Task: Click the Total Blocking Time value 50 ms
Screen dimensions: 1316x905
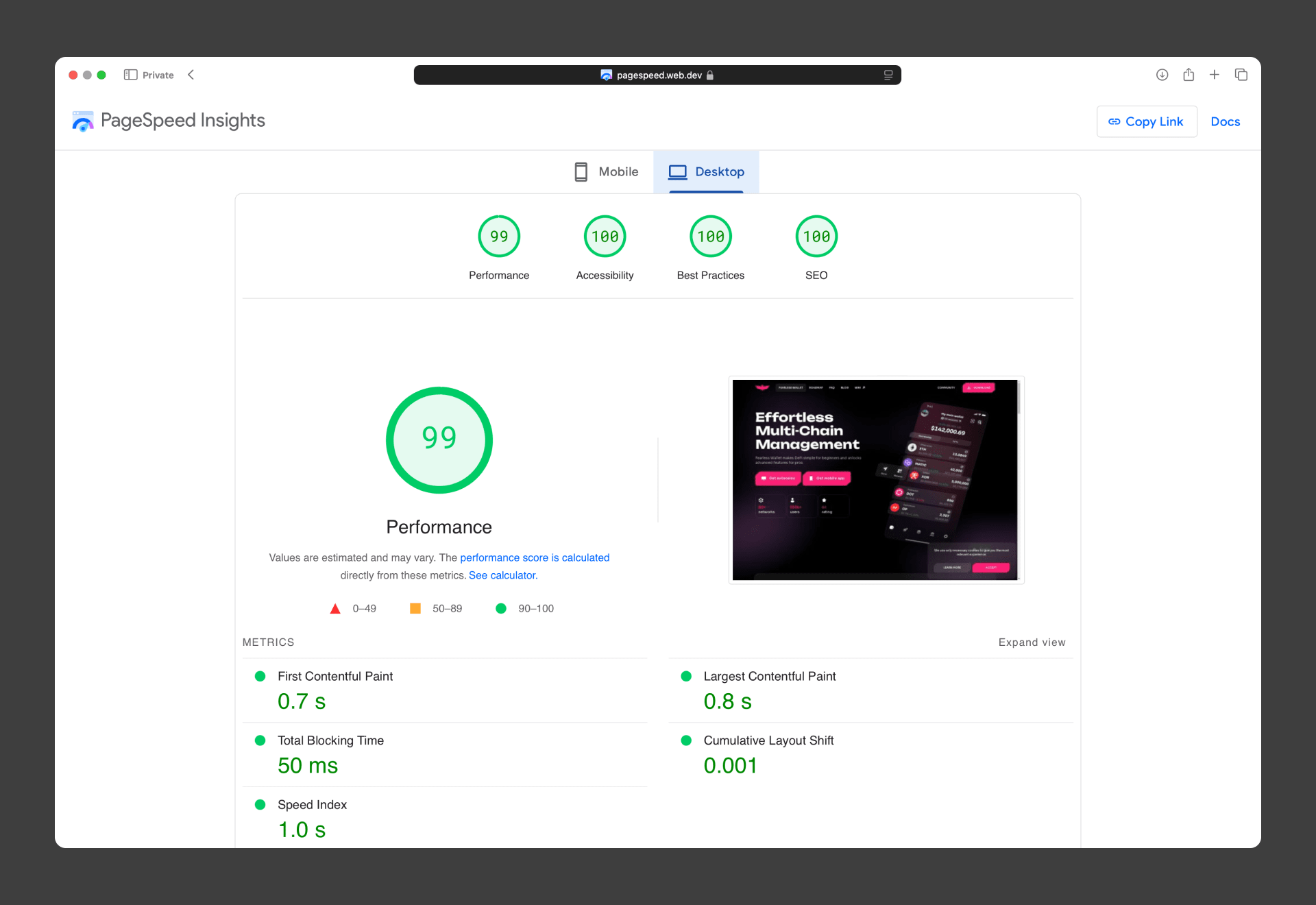Action: [x=308, y=766]
